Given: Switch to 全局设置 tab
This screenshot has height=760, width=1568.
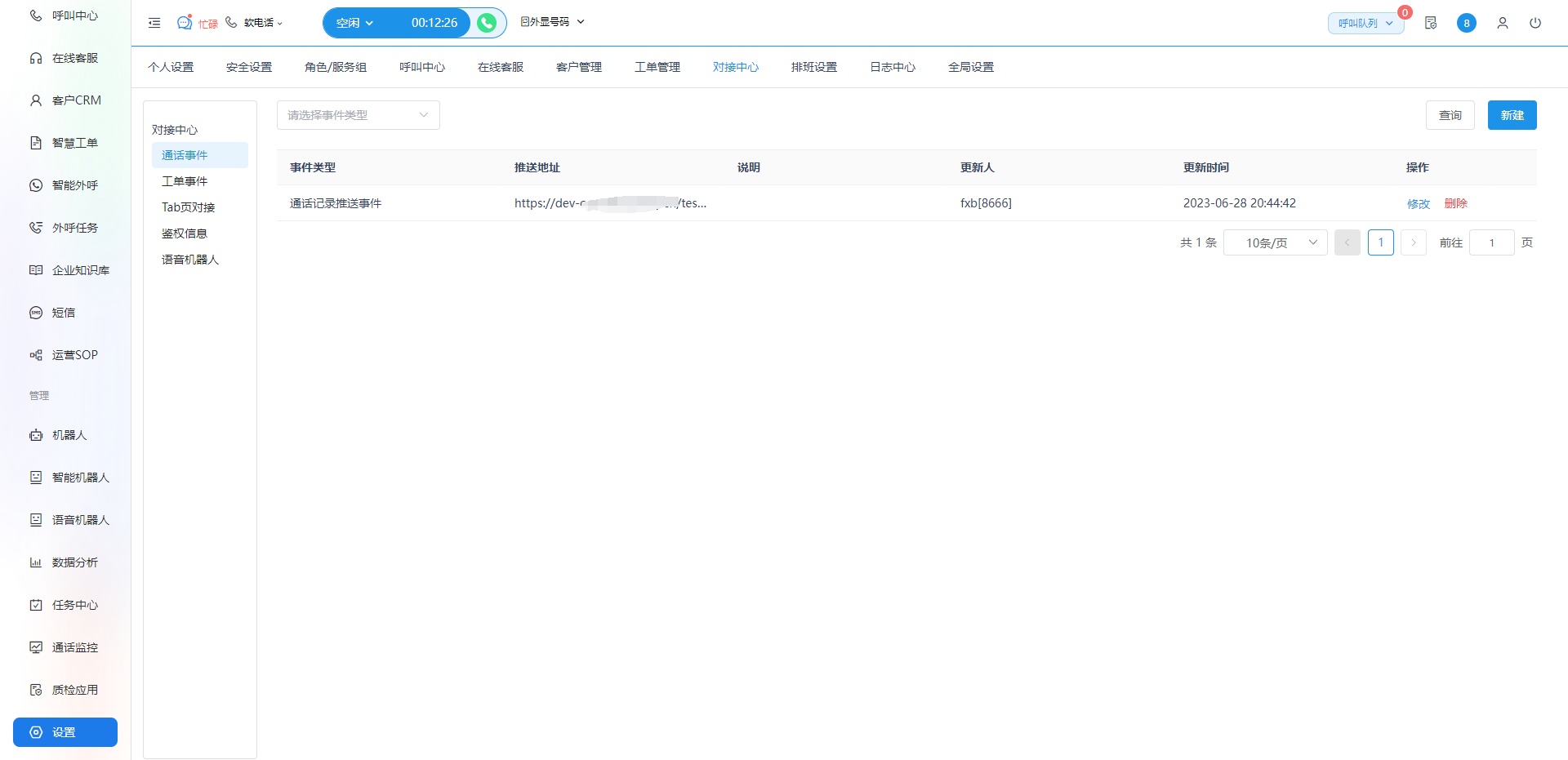Looking at the screenshot, I should point(971,67).
